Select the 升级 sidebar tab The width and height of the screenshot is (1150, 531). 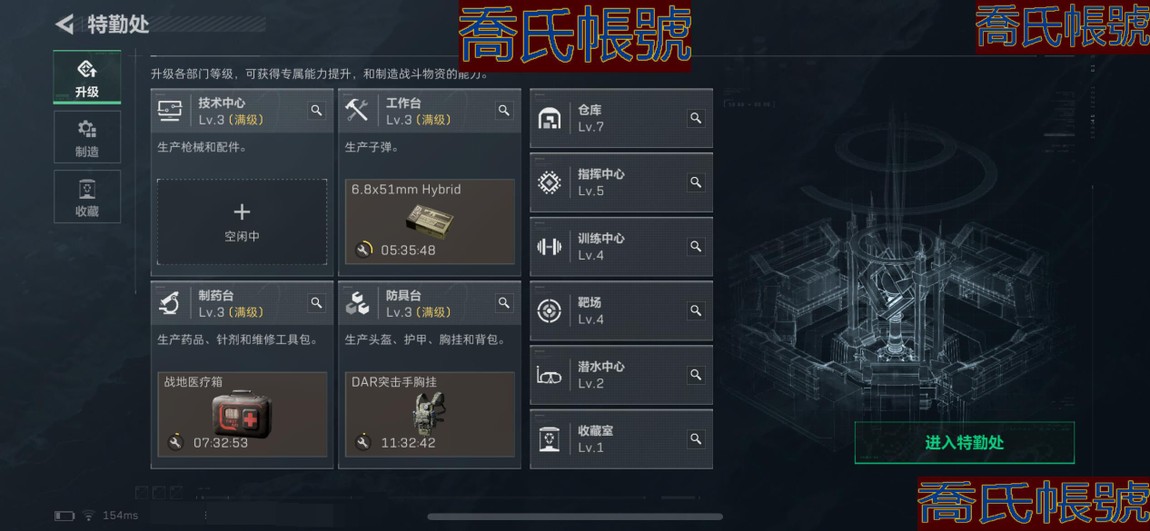click(x=87, y=77)
